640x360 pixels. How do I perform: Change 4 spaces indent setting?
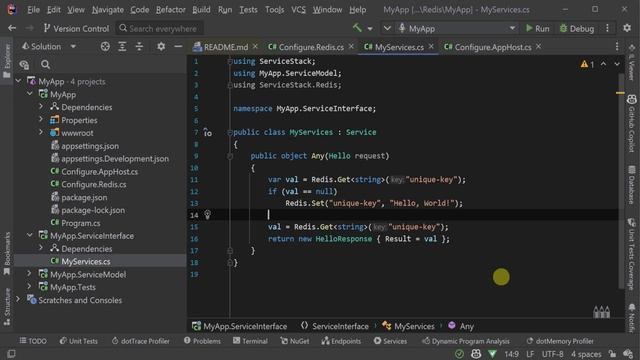click(x=586, y=354)
